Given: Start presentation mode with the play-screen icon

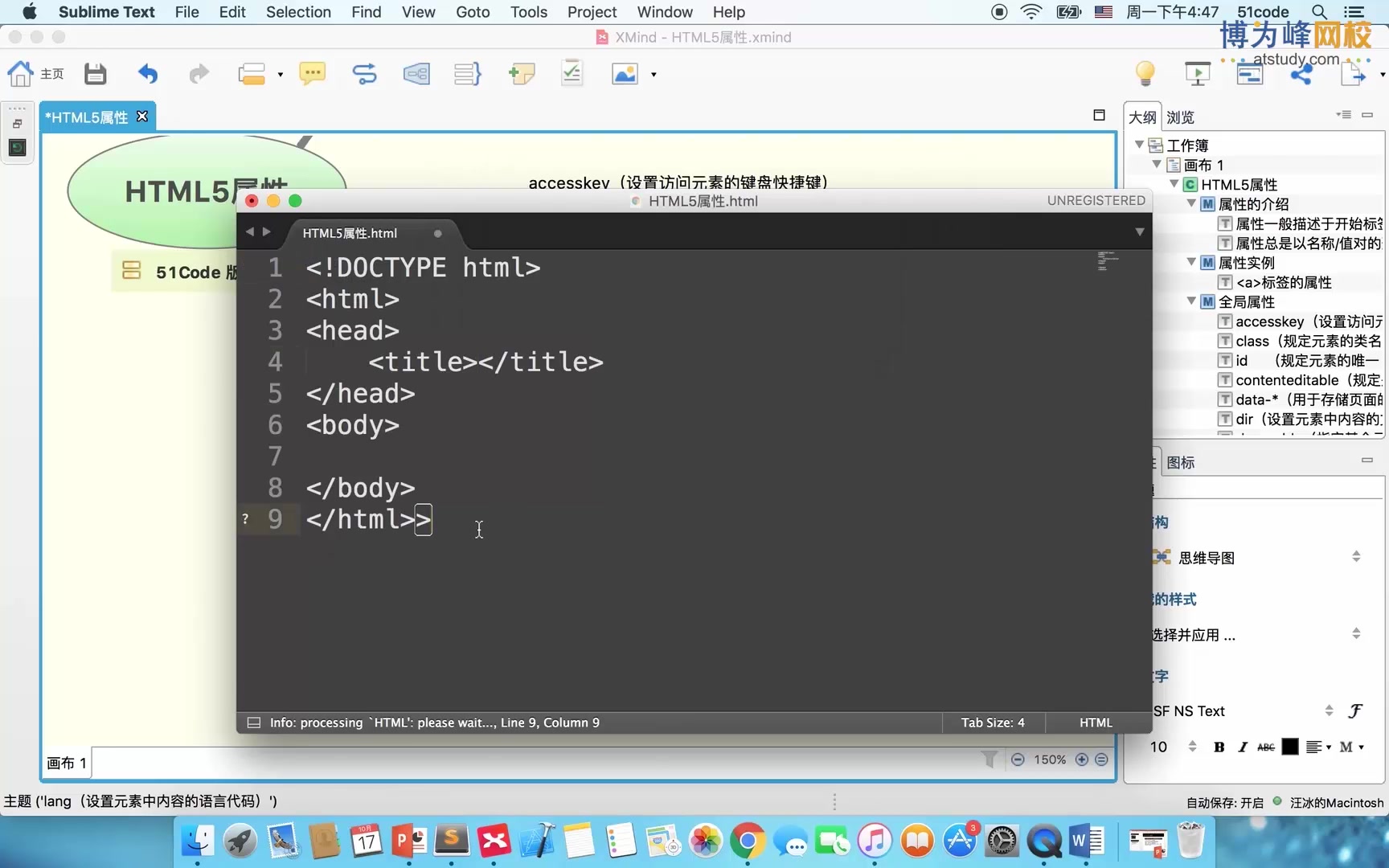Looking at the screenshot, I should click(x=1198, y=73).
